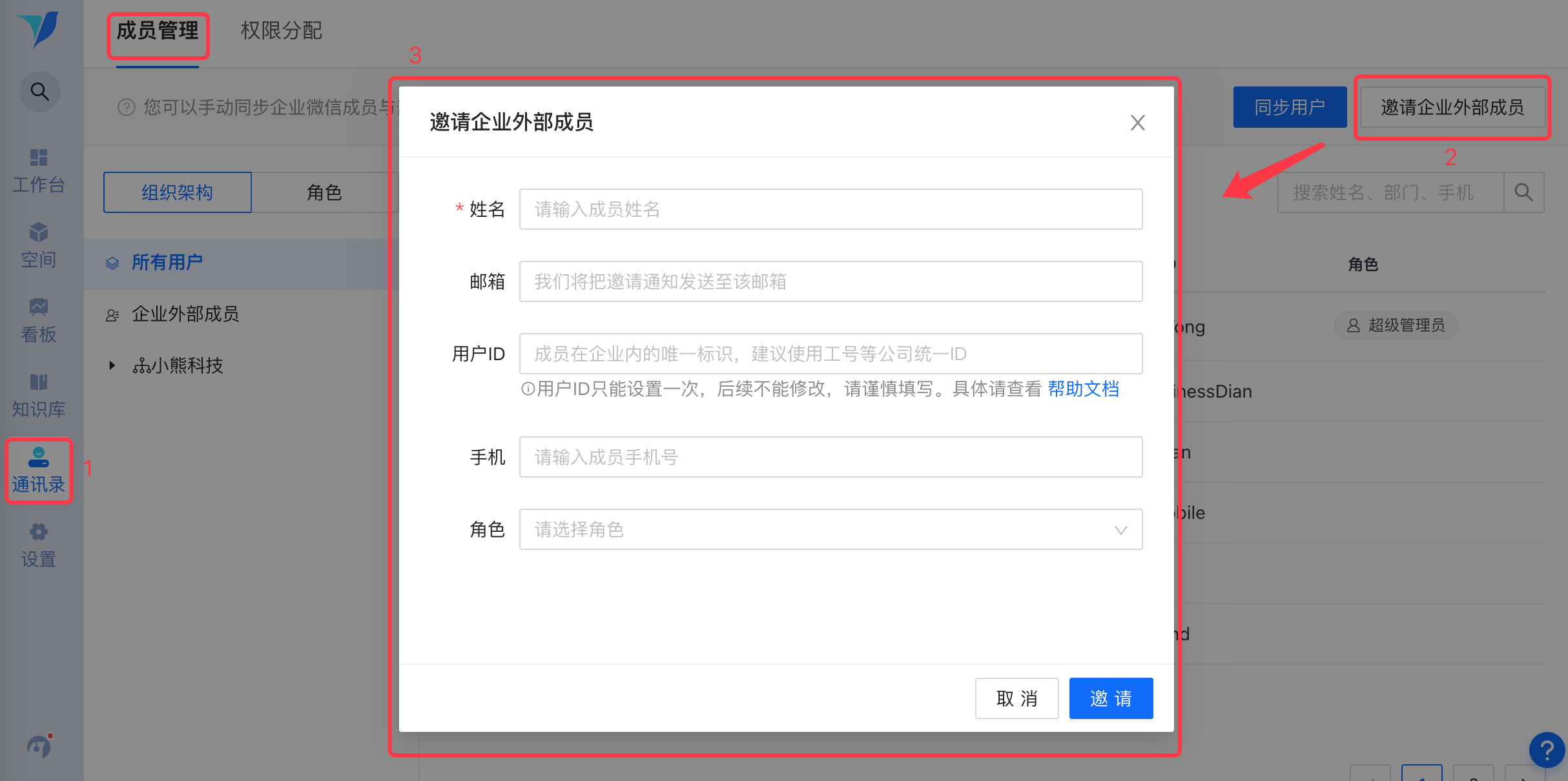The height and width of the screenshot is (781, 1568).
Task: Expand the 小熊科技 tree node
Action: click(x=112, y=365)
